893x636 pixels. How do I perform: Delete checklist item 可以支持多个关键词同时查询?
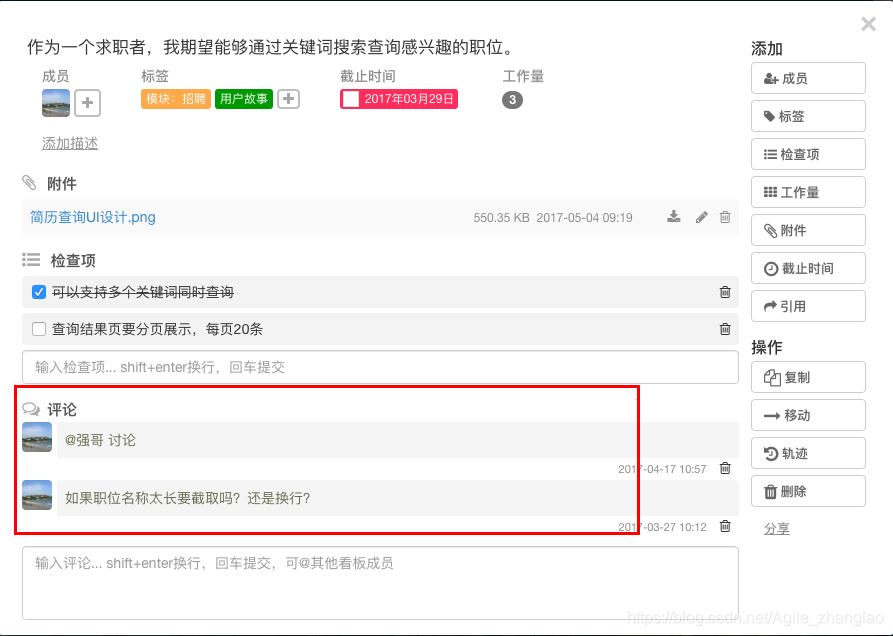725,292
